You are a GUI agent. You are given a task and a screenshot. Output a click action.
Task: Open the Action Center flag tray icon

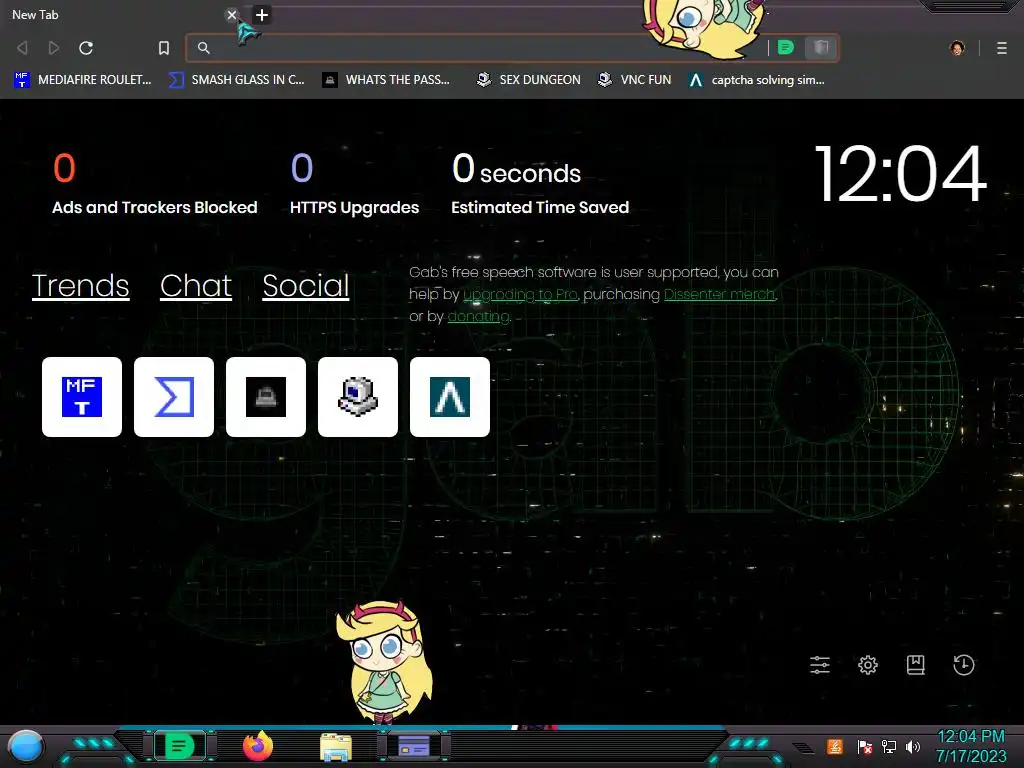[x=865, y=746]
